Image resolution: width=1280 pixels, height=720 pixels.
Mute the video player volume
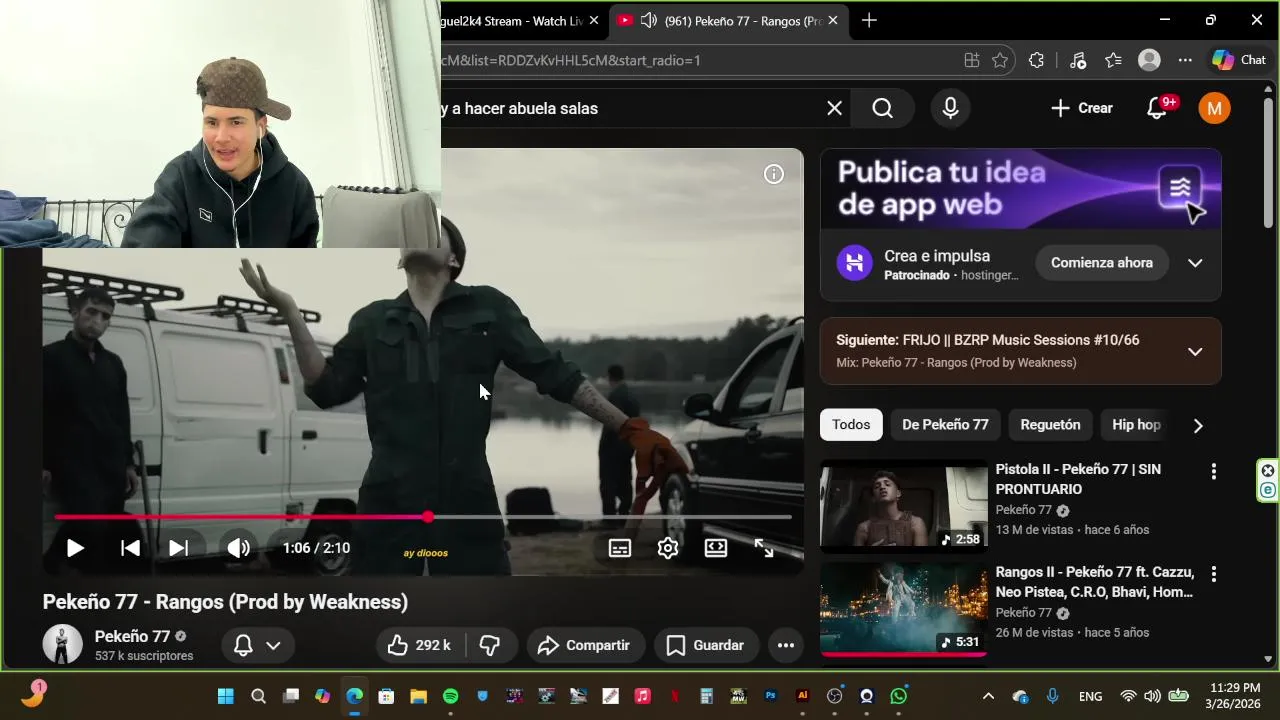[238, 548]
